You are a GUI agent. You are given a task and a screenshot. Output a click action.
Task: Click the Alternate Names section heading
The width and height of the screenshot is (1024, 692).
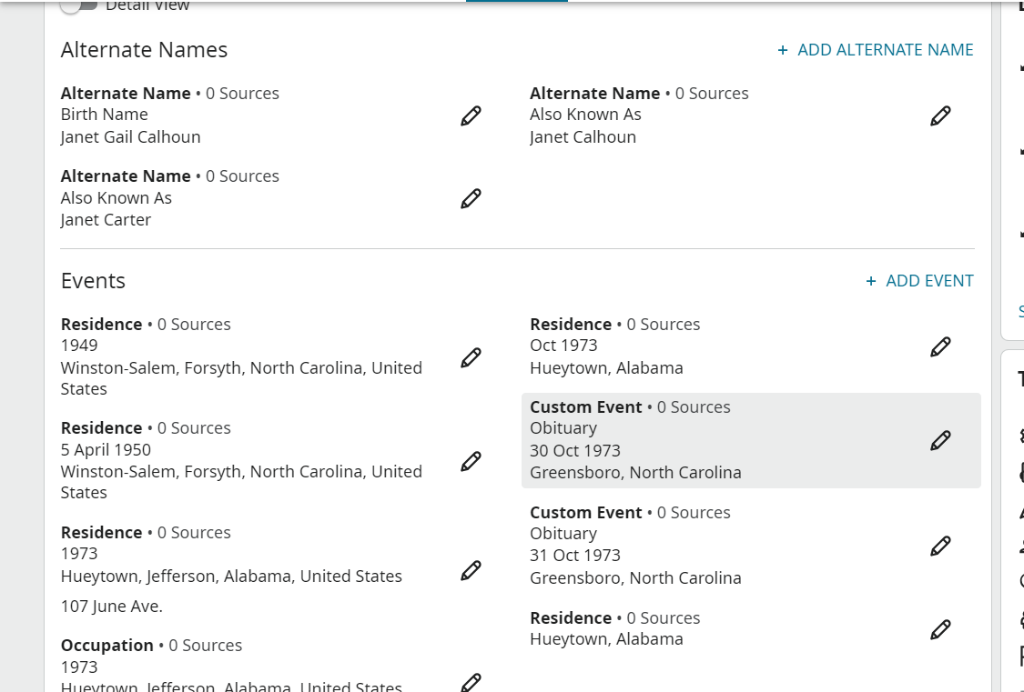pos(144,50)
